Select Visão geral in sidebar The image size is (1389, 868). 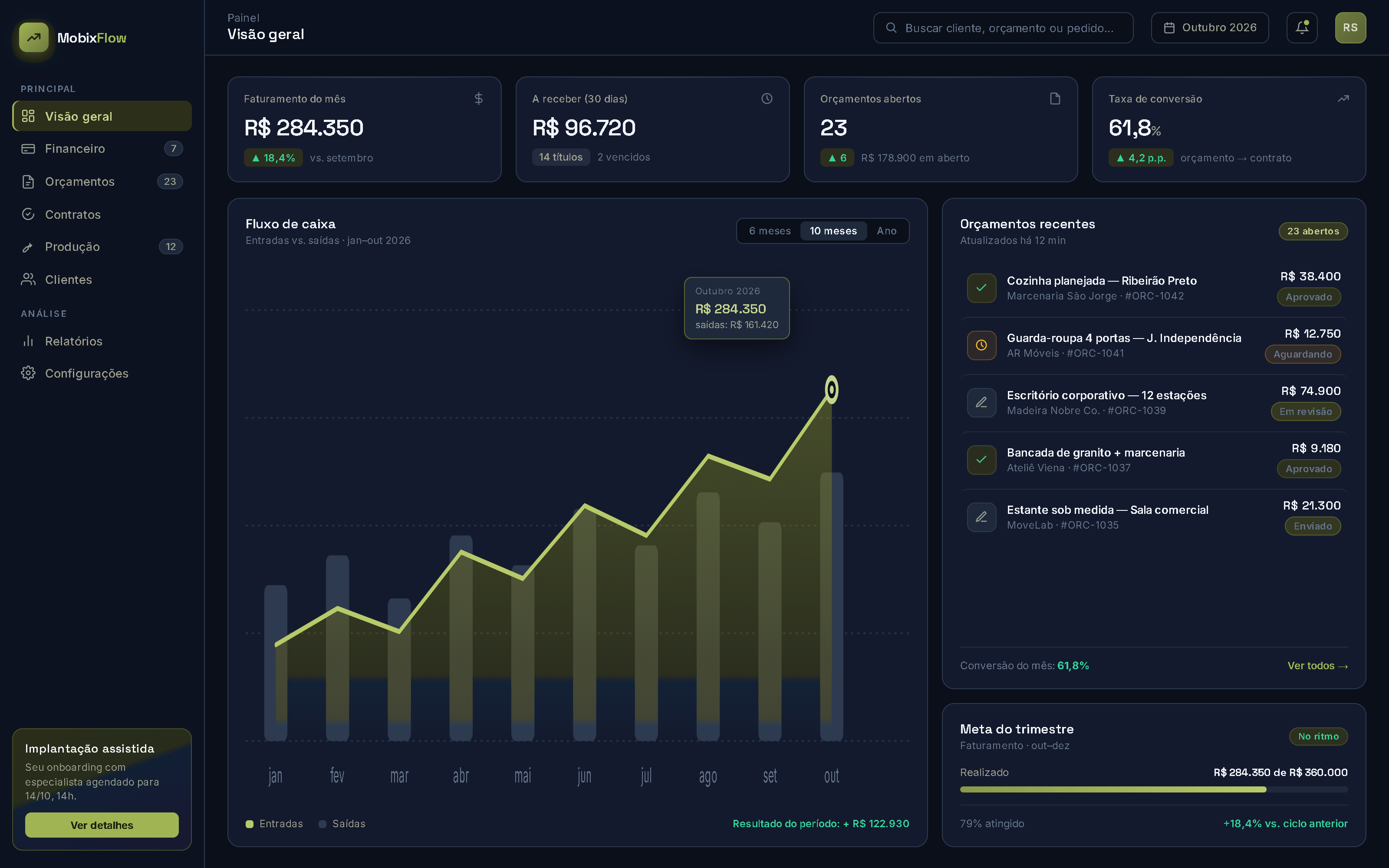point(102,116)
